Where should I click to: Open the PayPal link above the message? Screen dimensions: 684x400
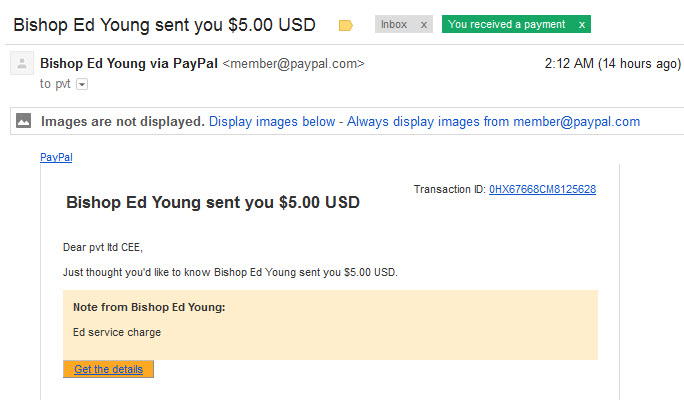(56, 157)
